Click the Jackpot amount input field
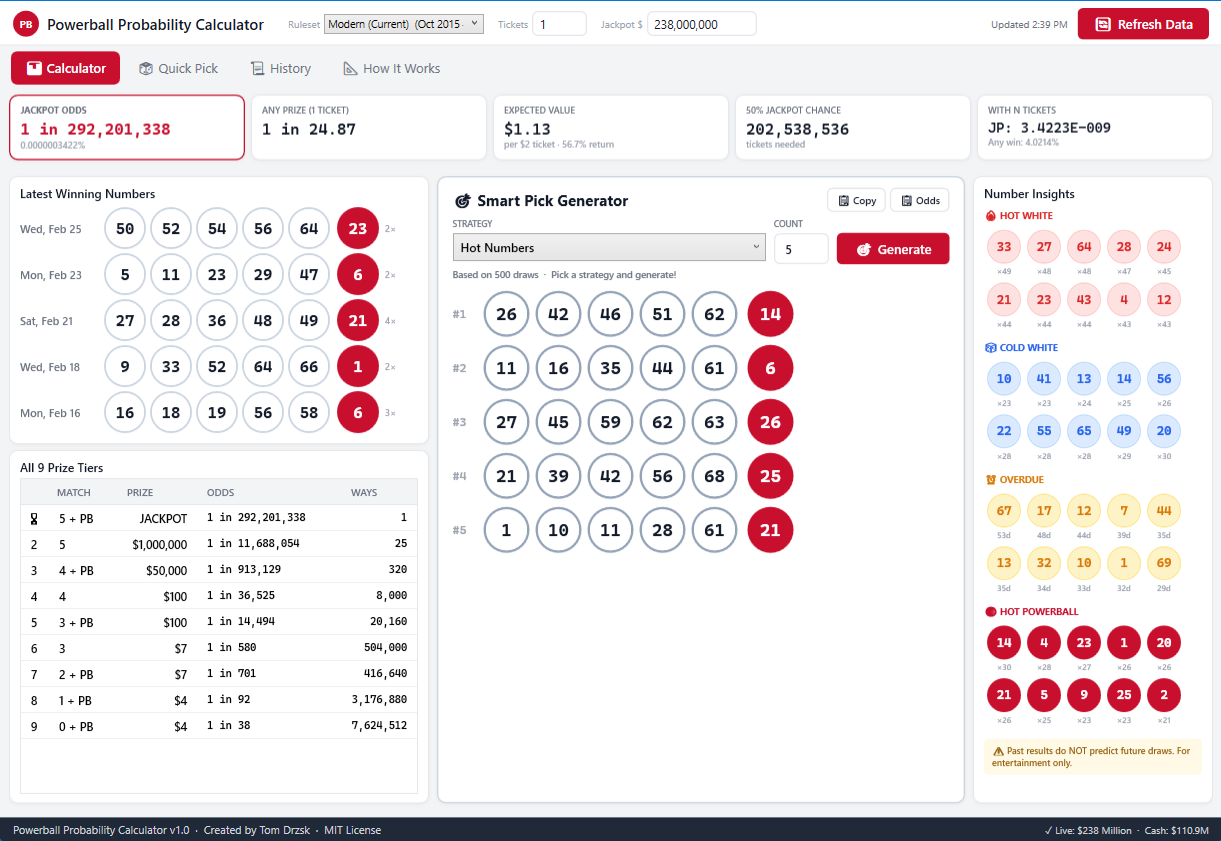Screen dimensions: 1221x841 [702, 24]
